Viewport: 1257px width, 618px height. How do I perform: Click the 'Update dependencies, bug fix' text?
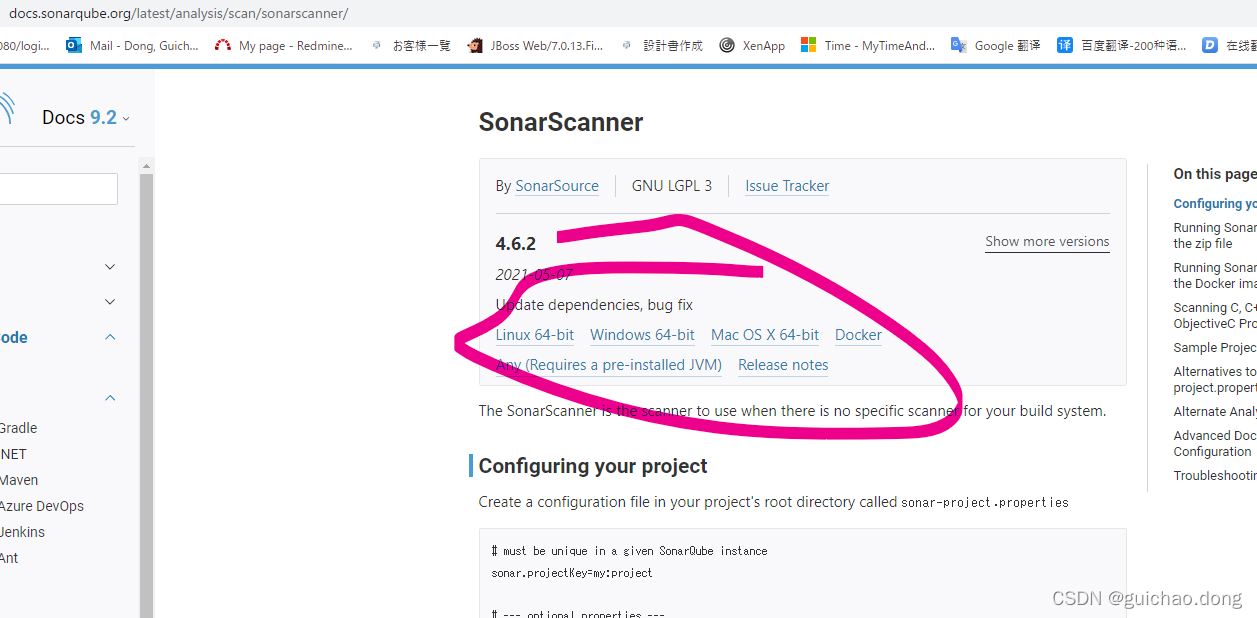[594, 305]
